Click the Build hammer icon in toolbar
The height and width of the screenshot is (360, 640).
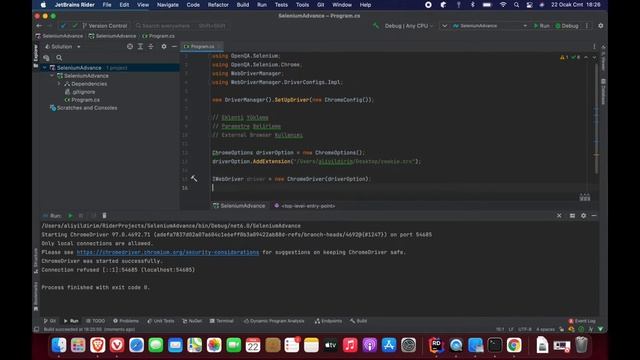[x=376, y=26]
